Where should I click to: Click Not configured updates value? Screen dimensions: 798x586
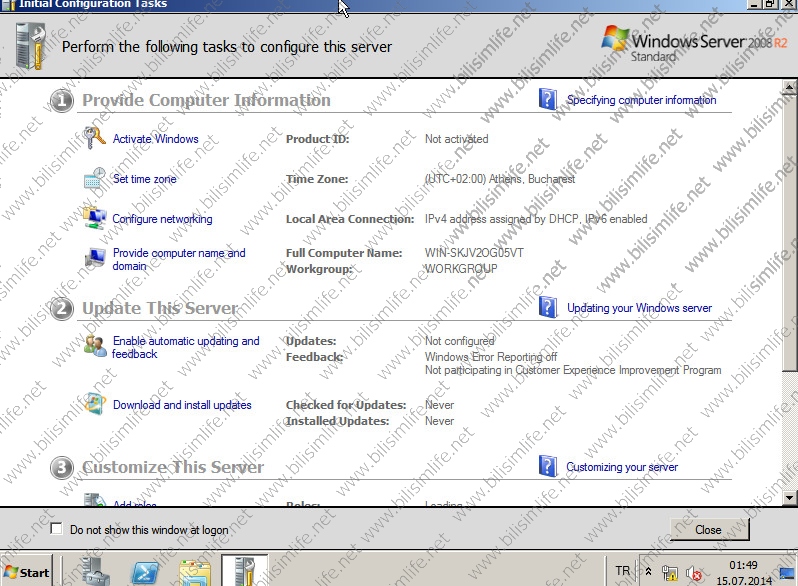(460, 341)
